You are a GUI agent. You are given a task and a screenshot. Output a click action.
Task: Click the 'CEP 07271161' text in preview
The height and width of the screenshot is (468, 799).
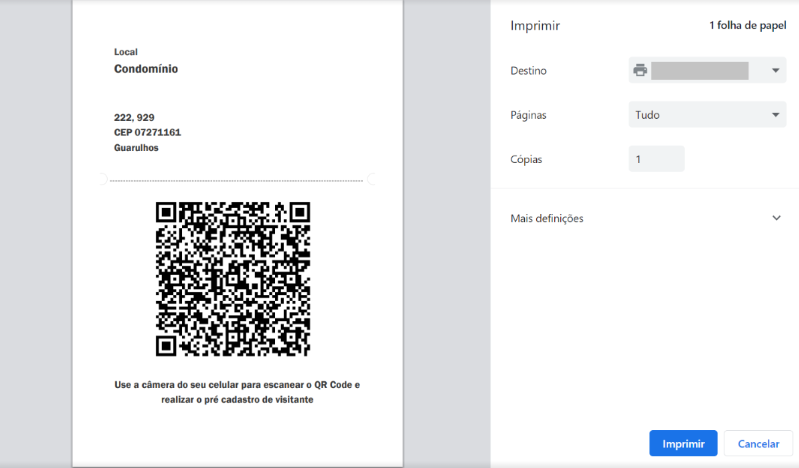148,132
